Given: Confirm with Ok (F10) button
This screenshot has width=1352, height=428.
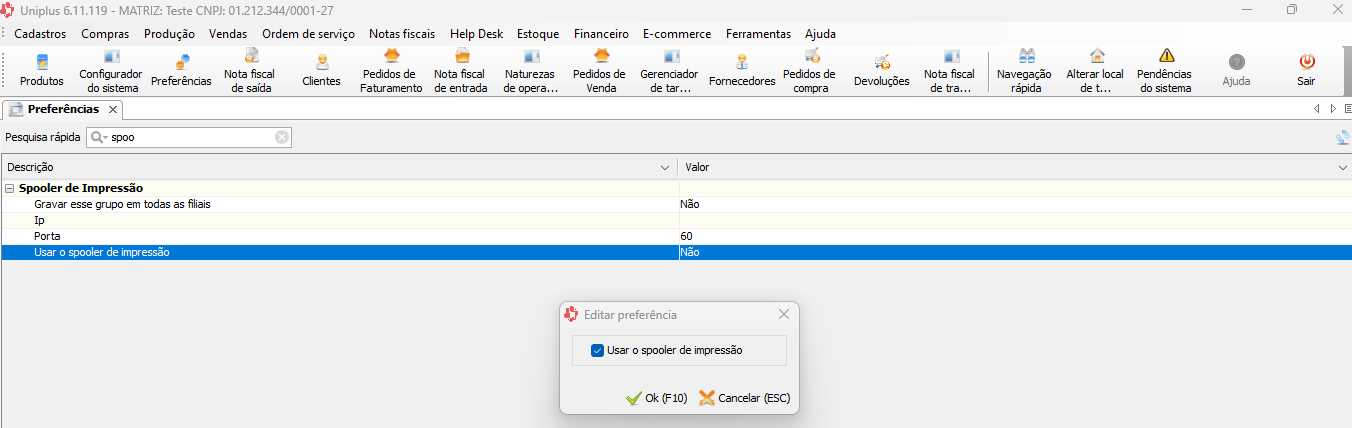Looking at the screenshot, I should coord(656,398).
